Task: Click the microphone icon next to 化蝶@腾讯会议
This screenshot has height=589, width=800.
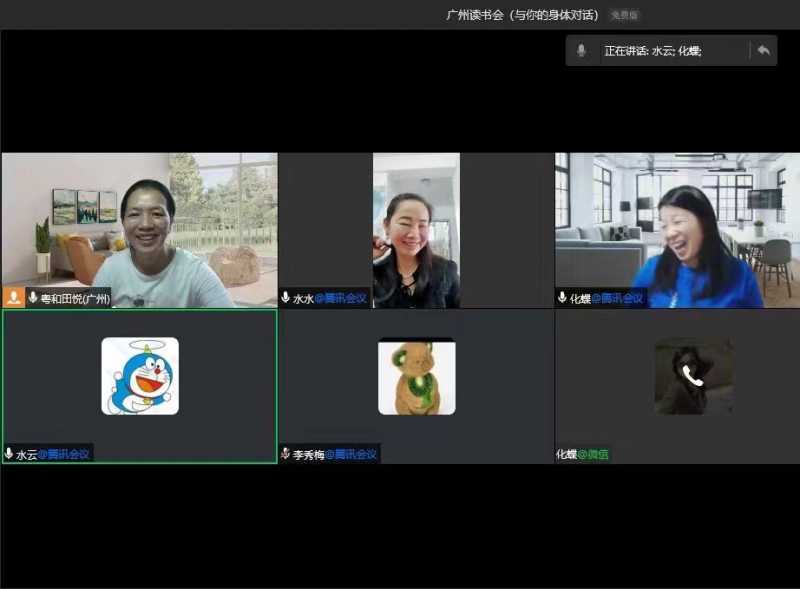Action: coord(562,298)
